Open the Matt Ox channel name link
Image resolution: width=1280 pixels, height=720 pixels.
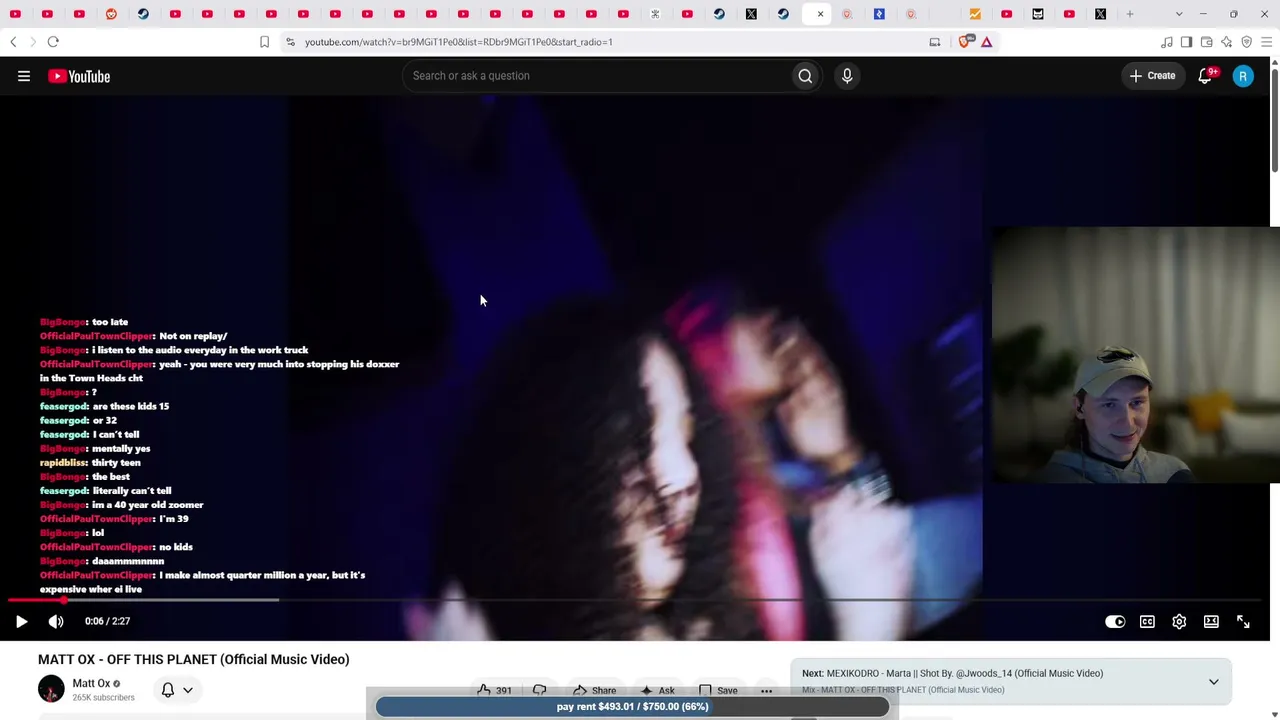click(x=91, y=684)
